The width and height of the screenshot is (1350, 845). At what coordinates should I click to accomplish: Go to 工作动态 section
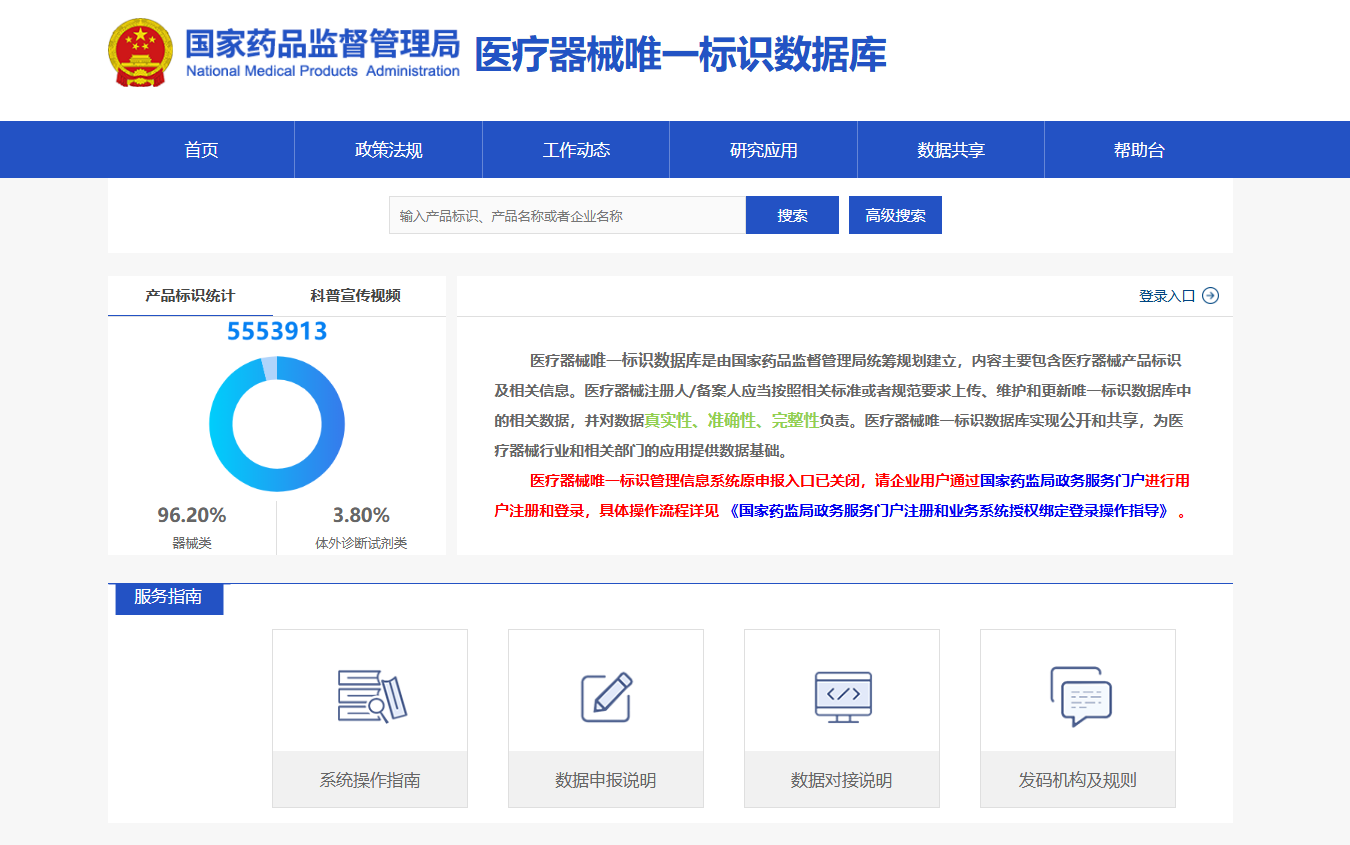click(x=576, y=150)
